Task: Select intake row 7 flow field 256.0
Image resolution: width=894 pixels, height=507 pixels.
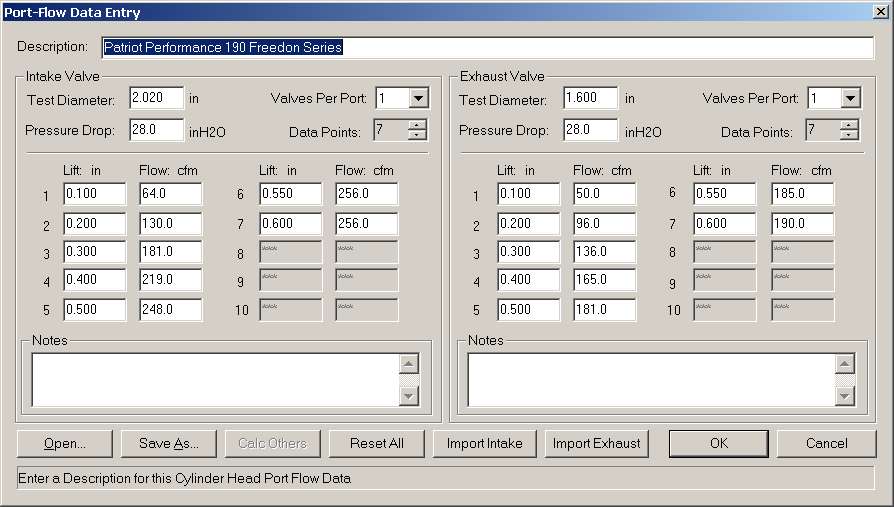Action: [x=367, y=224]
